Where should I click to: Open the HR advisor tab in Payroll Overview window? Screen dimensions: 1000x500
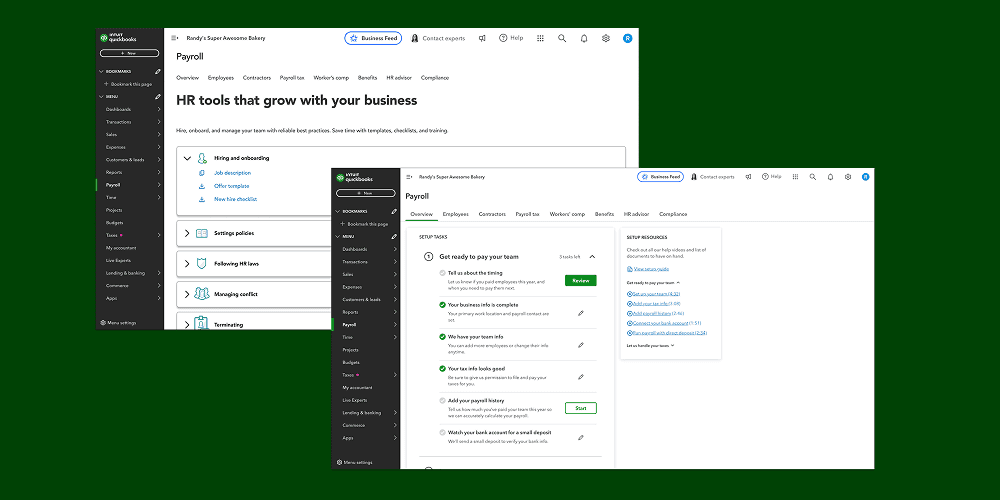pos(636,214)
